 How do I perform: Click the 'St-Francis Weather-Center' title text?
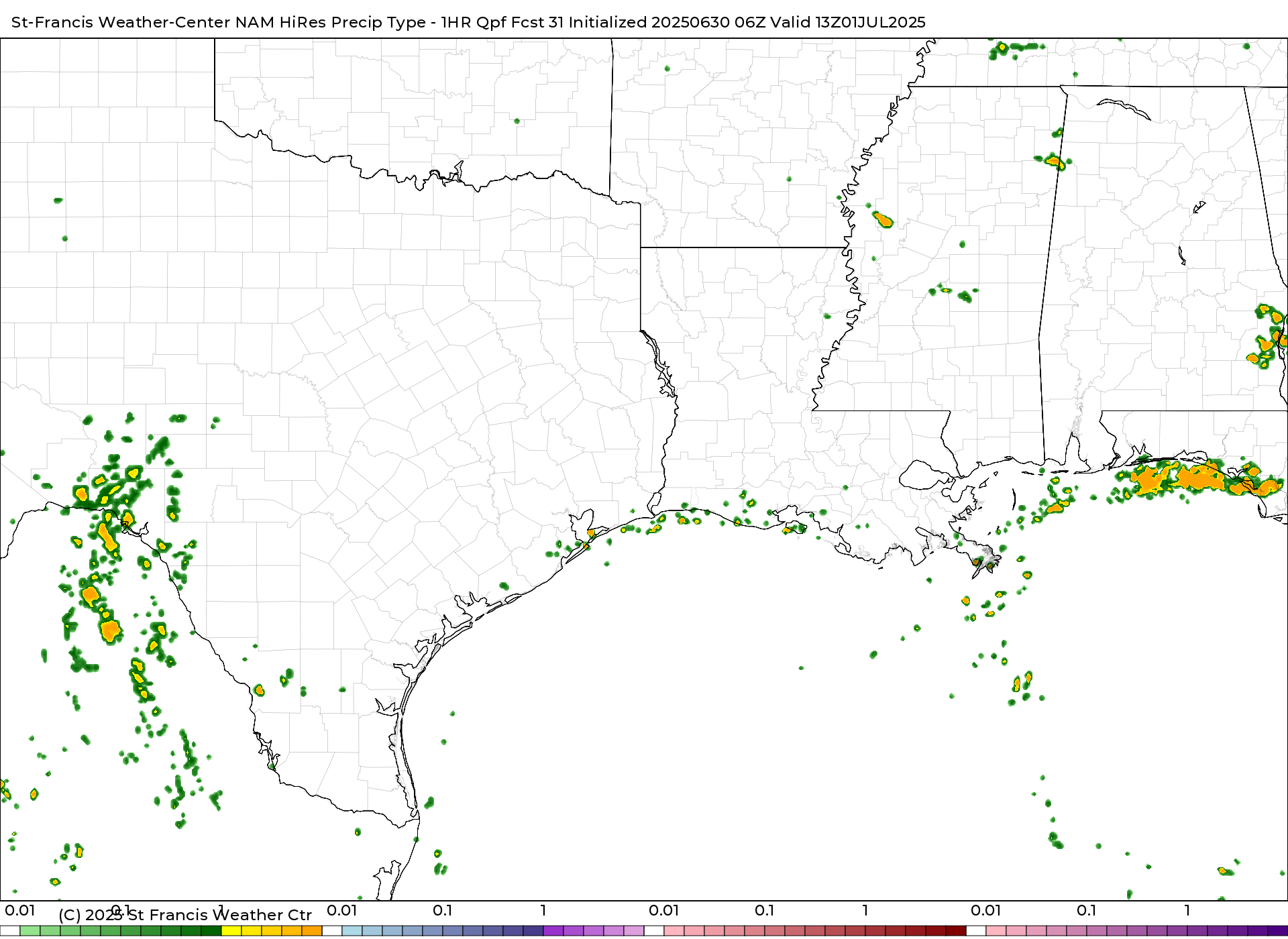pyautogui.click(x=121, y=22)
